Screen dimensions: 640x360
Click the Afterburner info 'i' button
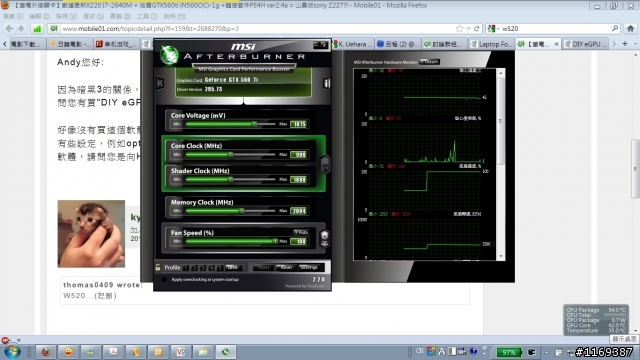tap(327, 83)
